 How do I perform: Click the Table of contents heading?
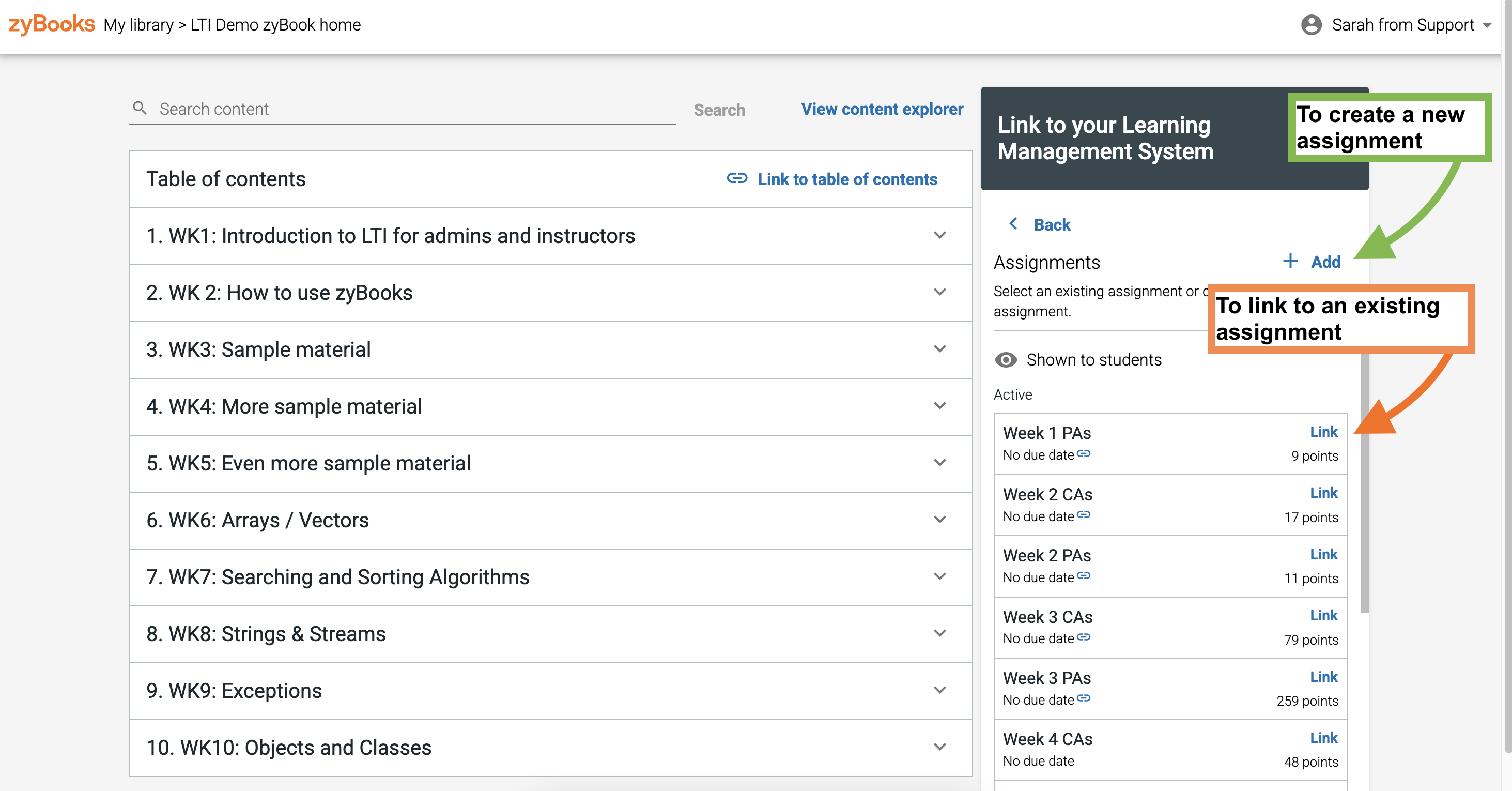point(226,179)
